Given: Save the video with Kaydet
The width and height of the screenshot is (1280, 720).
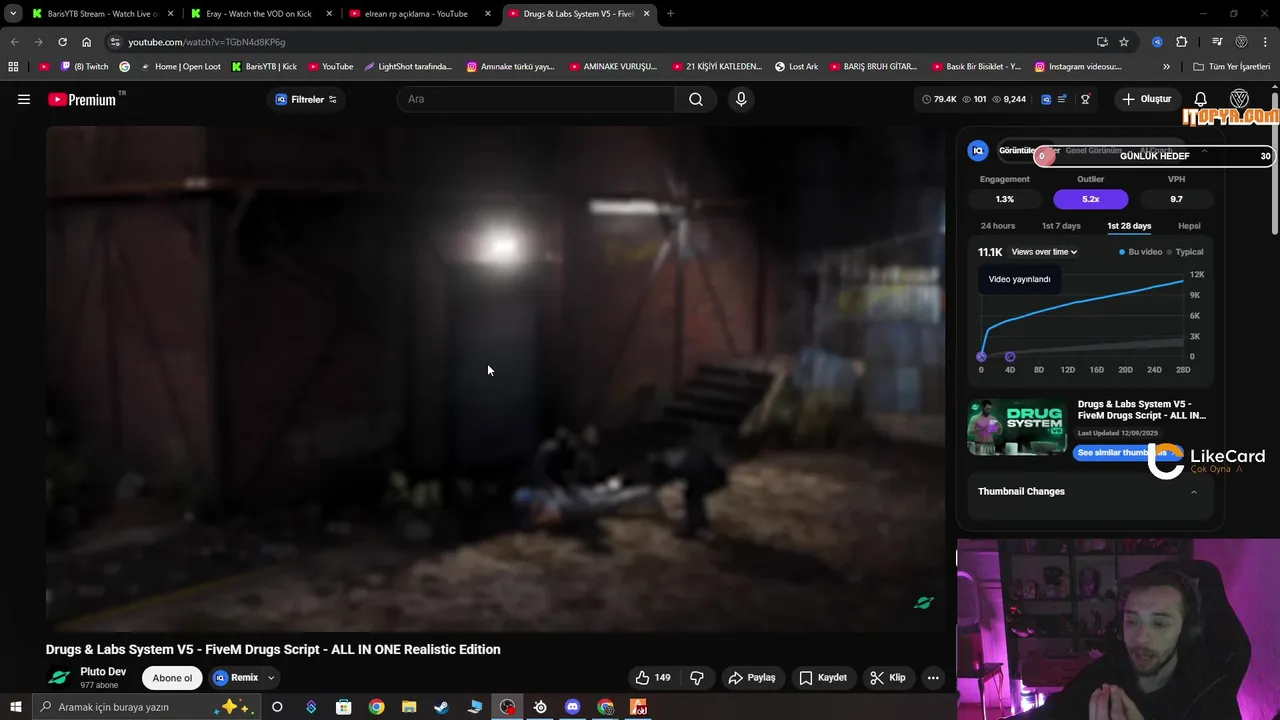Looking at the screenshot, I should pyautogui.click(x=823, y=677).
